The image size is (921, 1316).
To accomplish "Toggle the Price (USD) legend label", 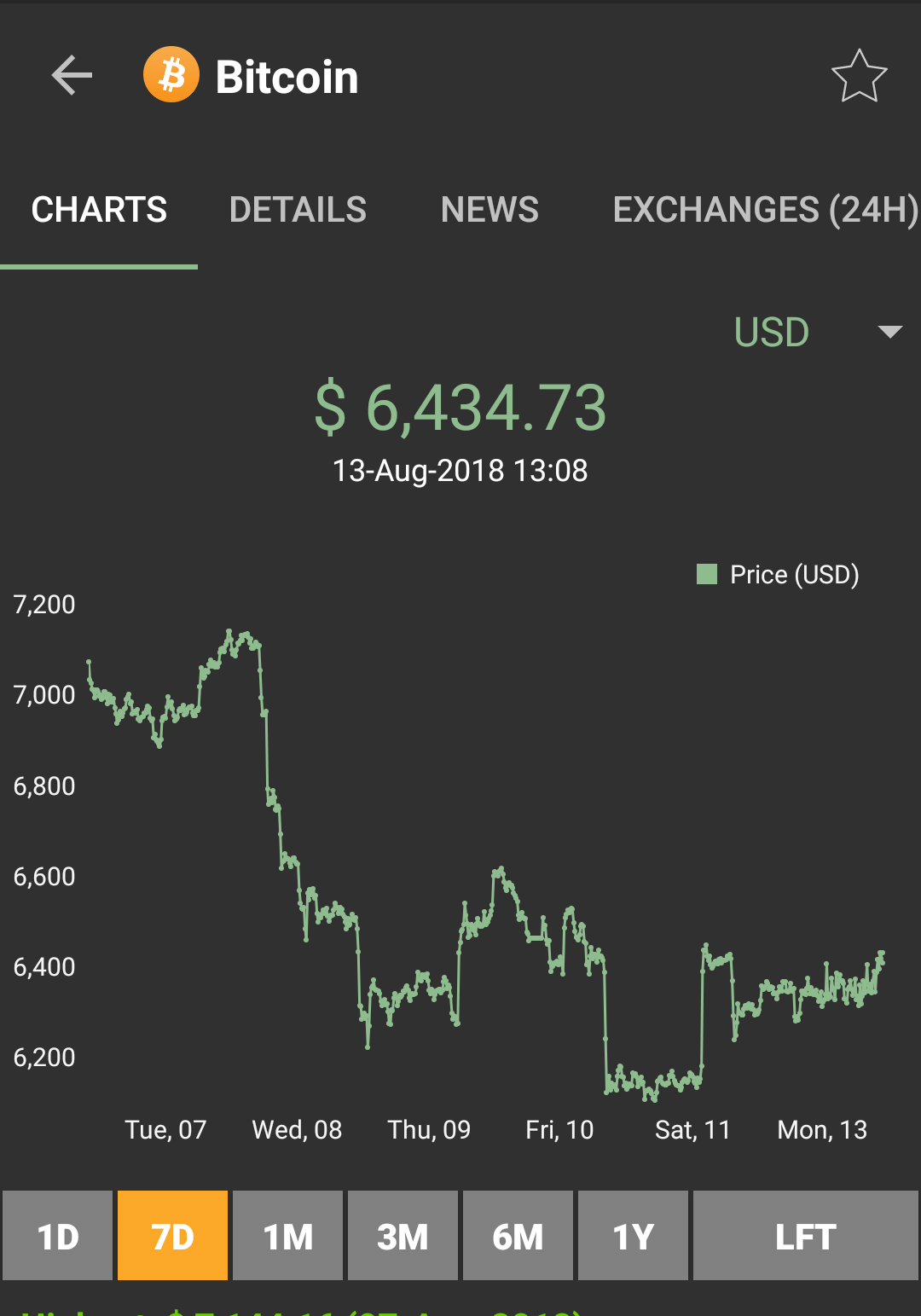I will coord(794,575).
